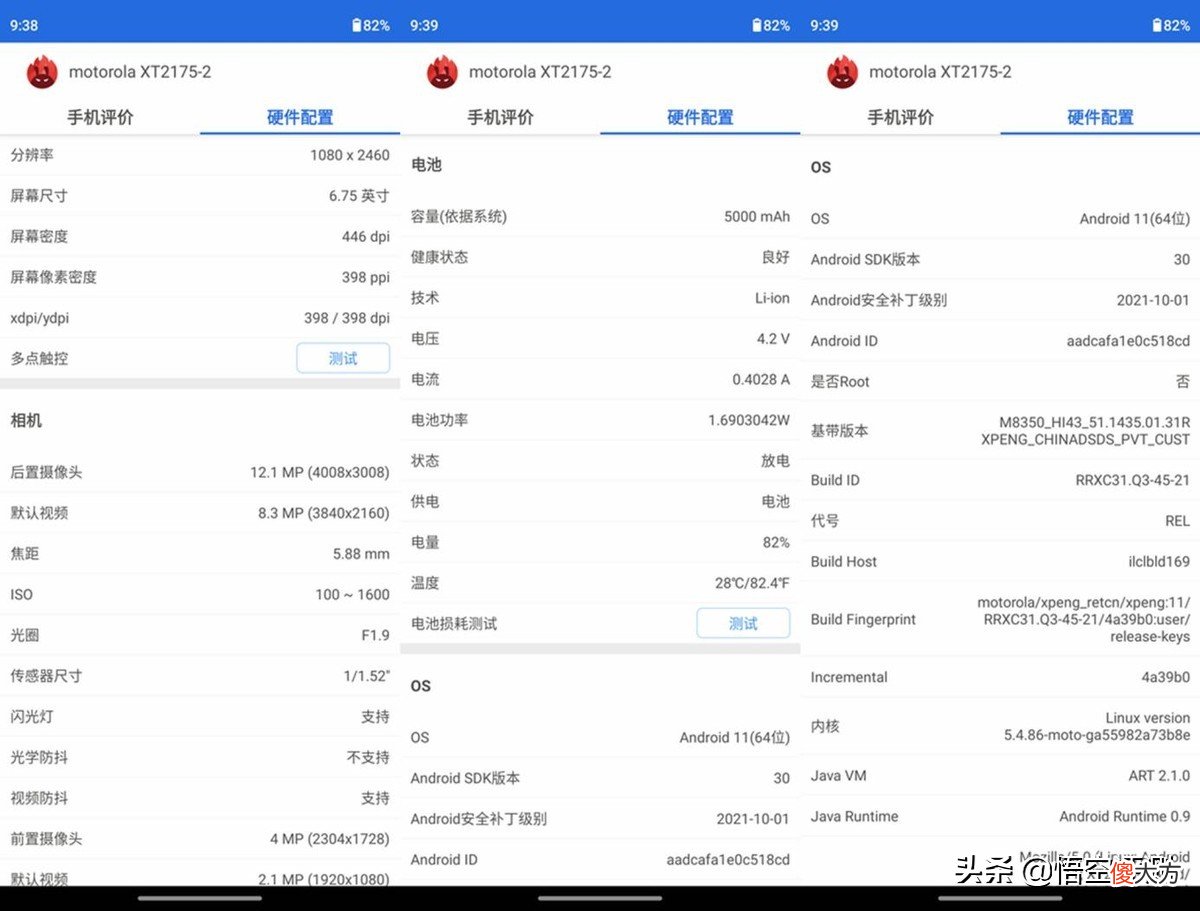The width and height of the screenshot is (1200, 911).
Task: Start the 多点触控 测试 button
Action: coord(343,358)
